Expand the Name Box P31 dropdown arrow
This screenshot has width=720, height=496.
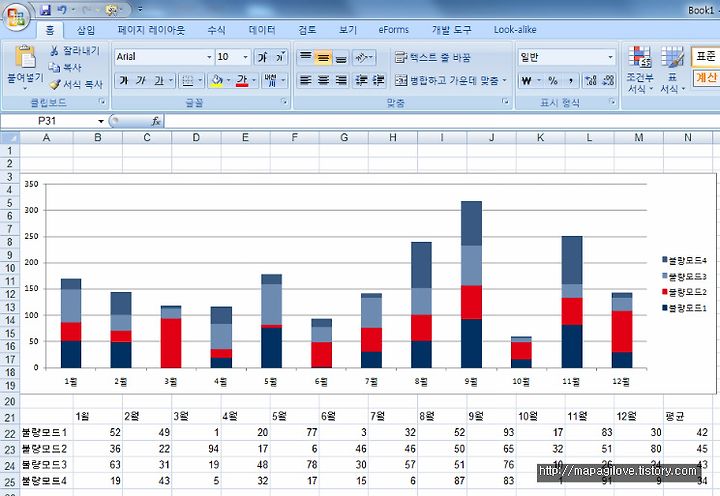(x=101, y=121)
